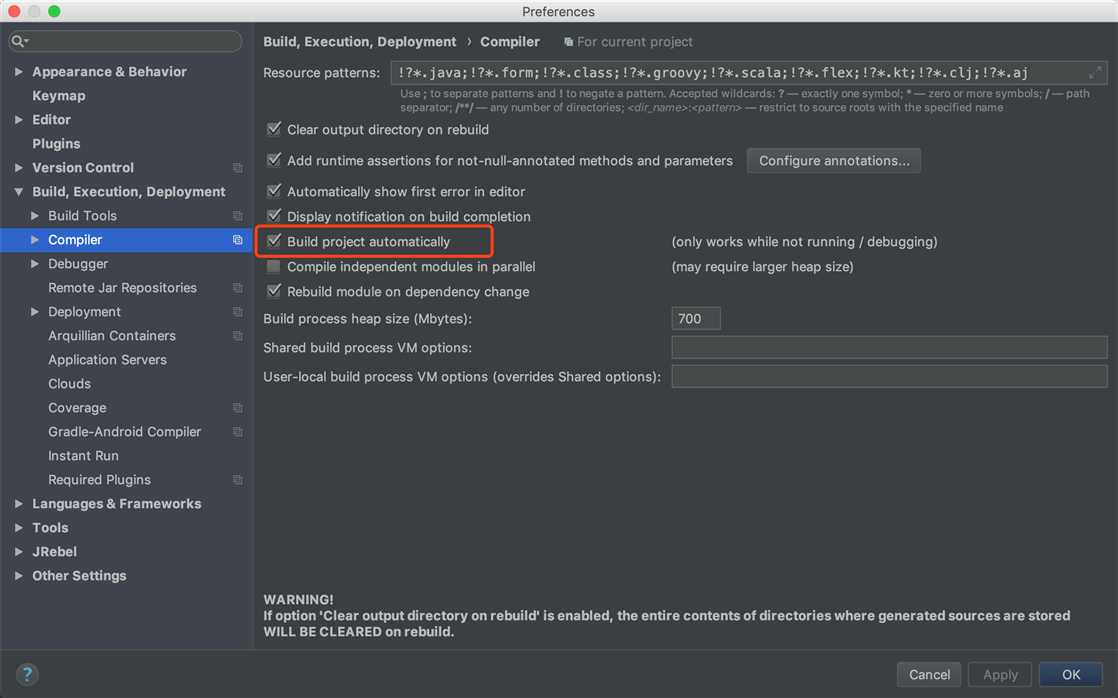Viewport: 1118px width, 698px height.
Task: Toggle Clear output directory on rebuild
Action: click(x=274, y=129)
